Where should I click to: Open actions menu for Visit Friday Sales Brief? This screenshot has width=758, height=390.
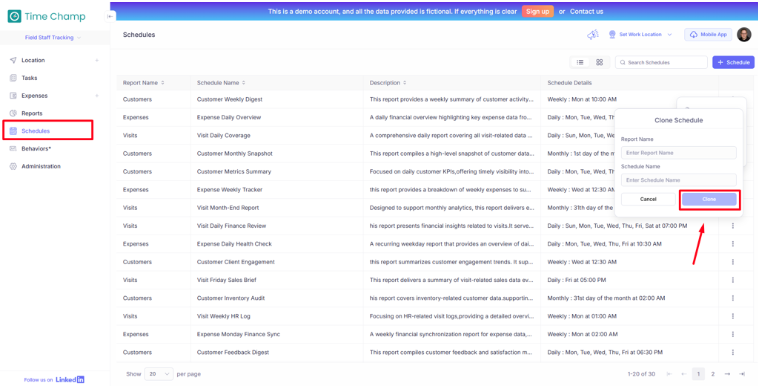point(733,280)
